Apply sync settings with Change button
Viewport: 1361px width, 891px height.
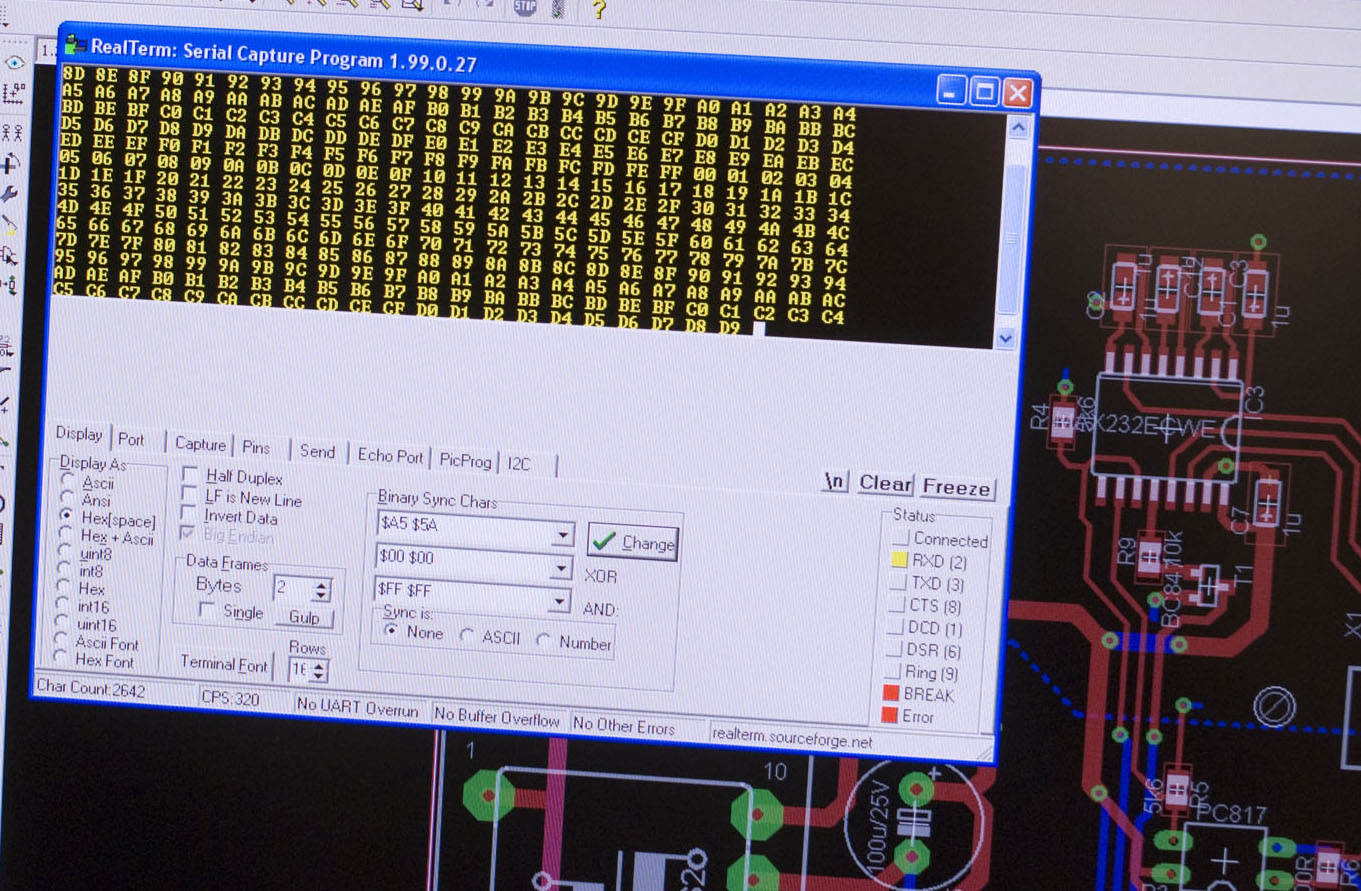click(633, 542)
